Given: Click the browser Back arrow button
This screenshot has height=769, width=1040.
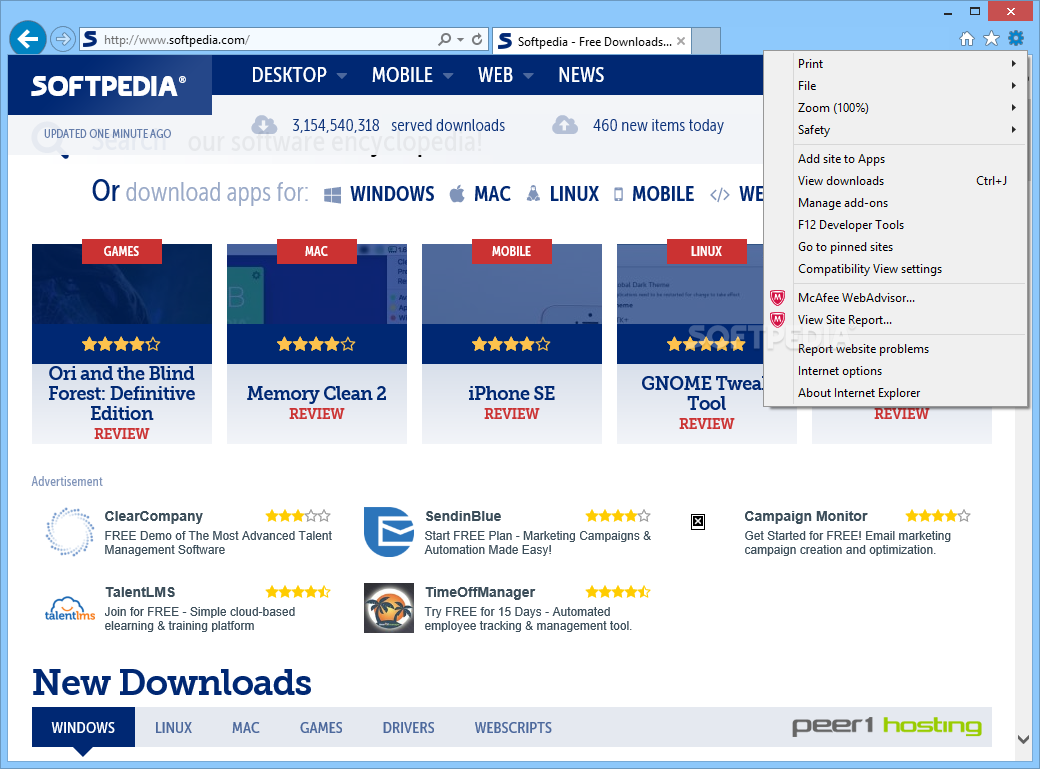Looking at the screenshot, I should tap(28, 39).
